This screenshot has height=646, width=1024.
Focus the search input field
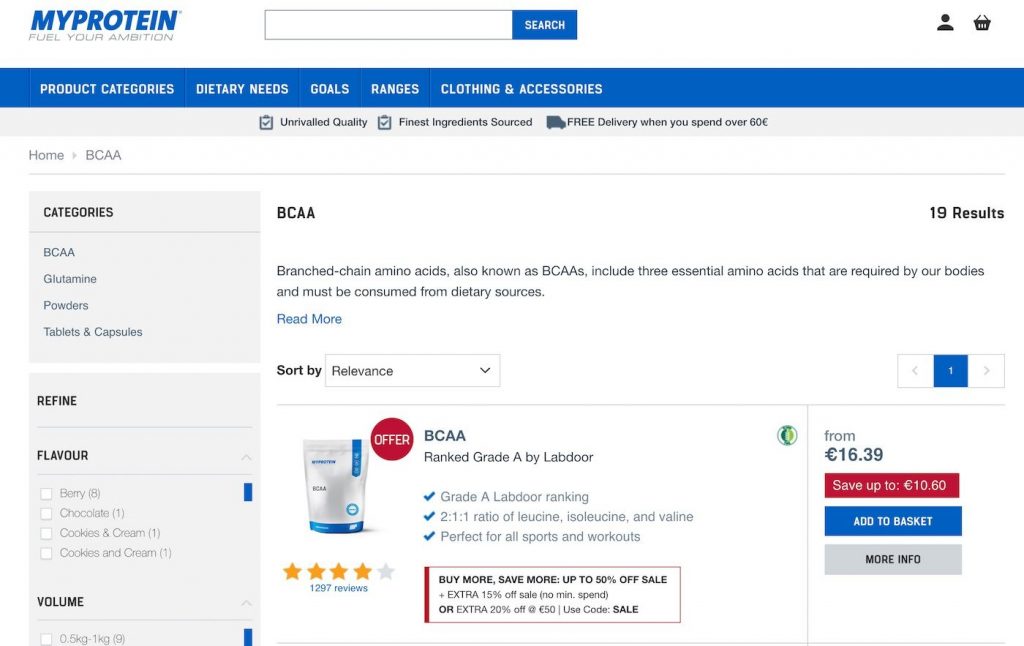[x=389, y=25]
